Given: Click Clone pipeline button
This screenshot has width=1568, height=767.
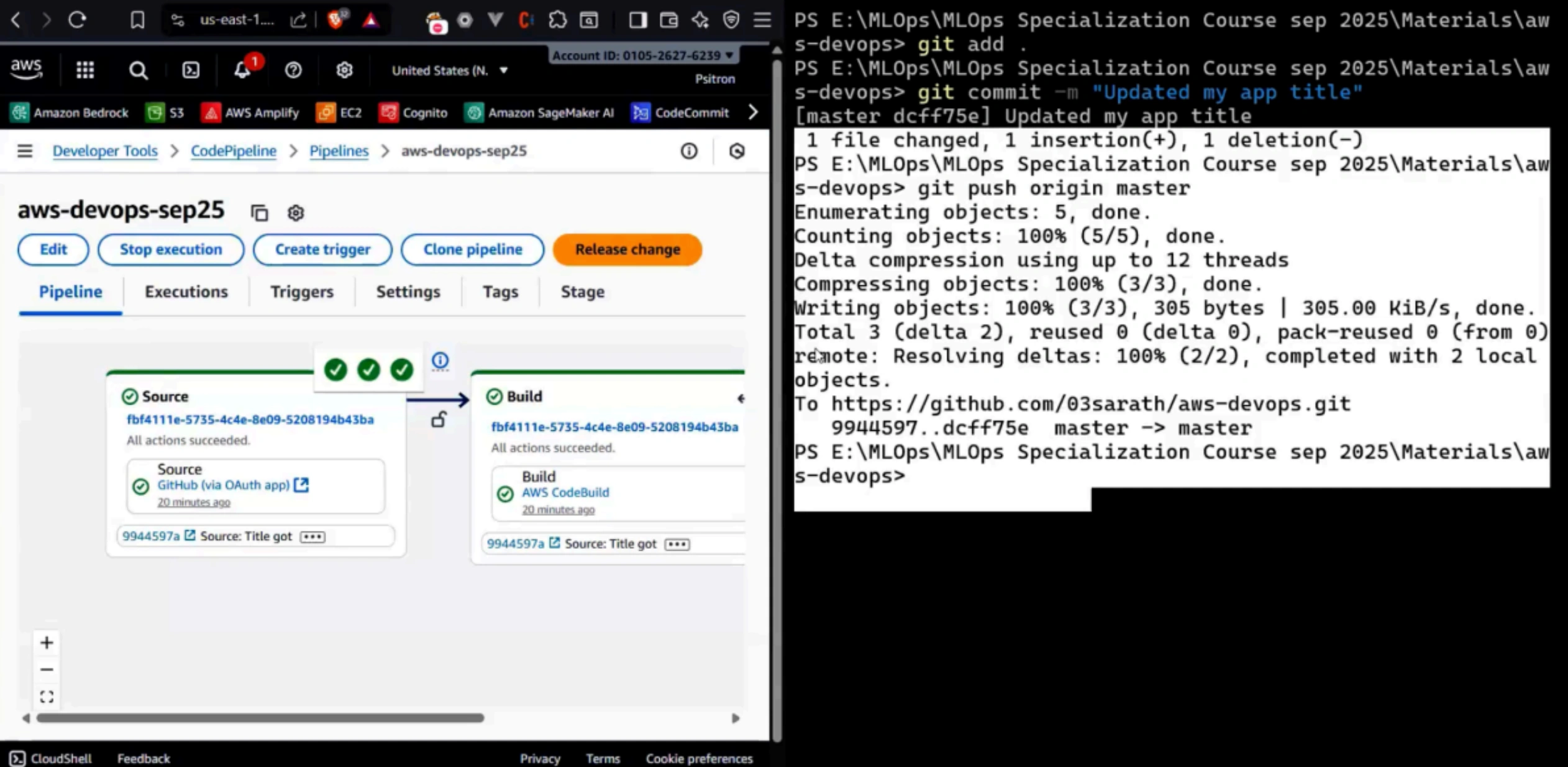Looking at the screenshot, I should (473, 249).
